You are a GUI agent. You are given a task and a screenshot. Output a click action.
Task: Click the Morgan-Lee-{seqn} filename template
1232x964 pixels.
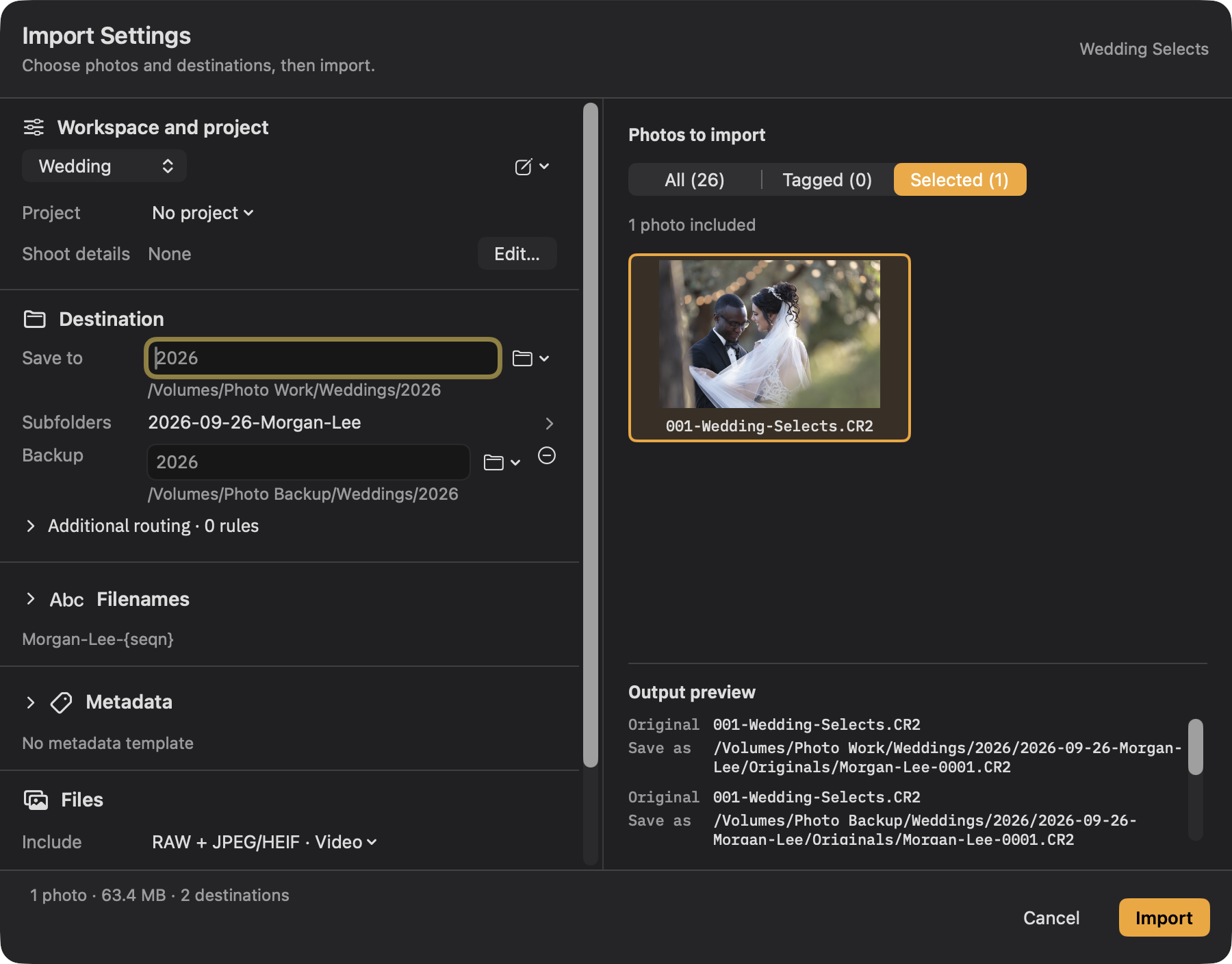click(98, 639)
